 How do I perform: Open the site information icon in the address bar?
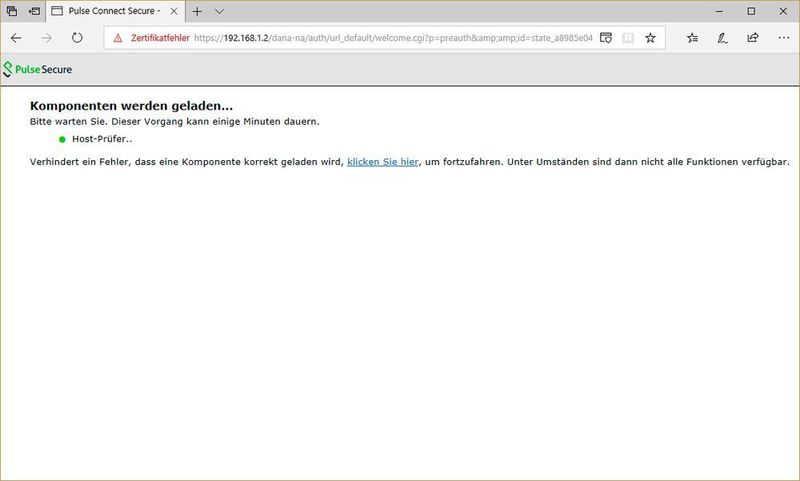point(606,38)
